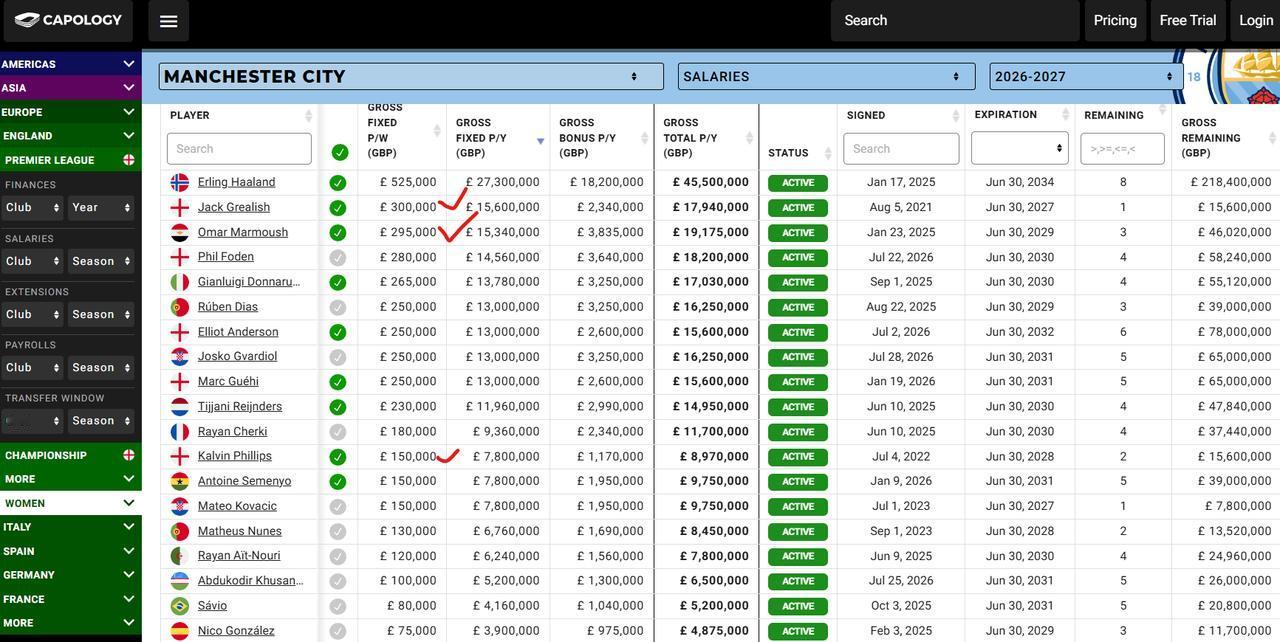Select the Spain menu section
The height and width of the screenshot is (642, 1280).
coord(70,551)
